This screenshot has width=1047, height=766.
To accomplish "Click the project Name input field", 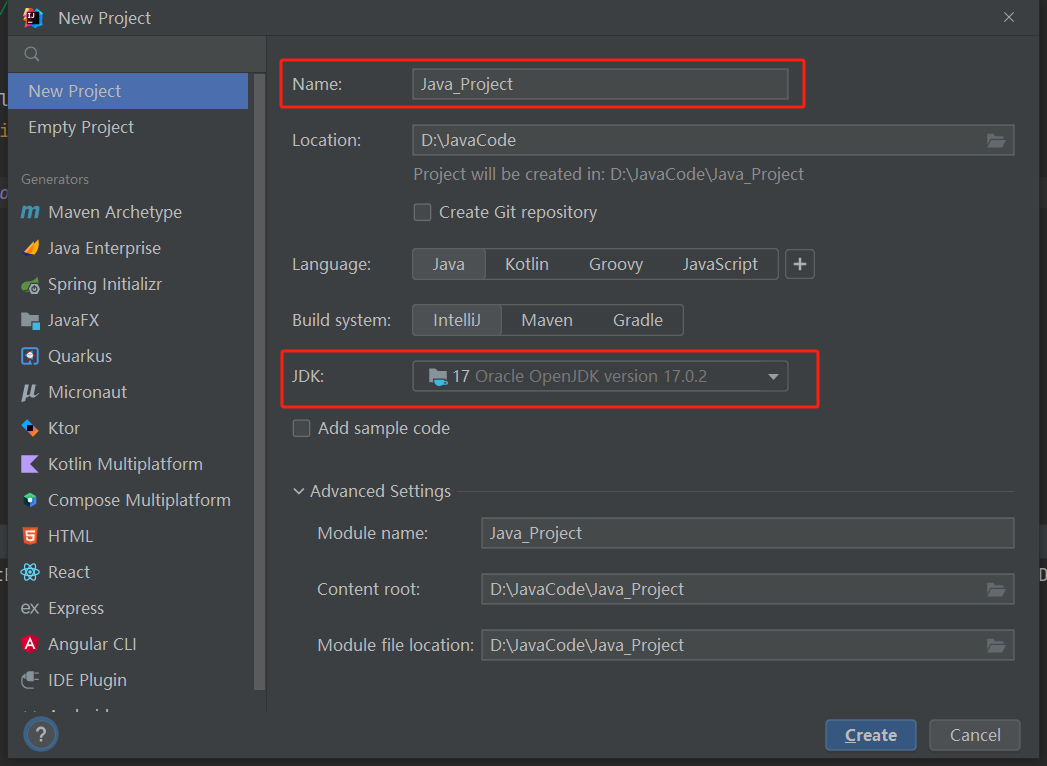I will pos(600,84).
